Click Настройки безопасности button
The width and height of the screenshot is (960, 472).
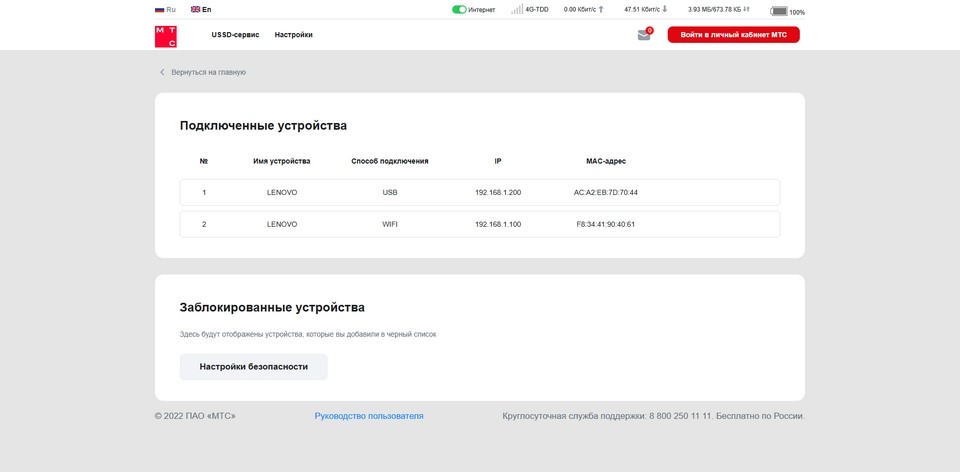click(x=253, y=367)
